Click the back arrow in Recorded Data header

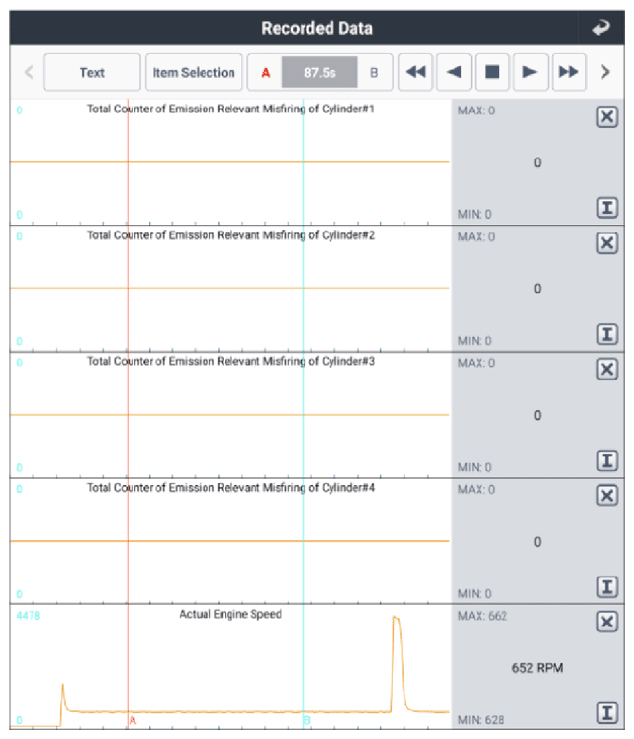pos(601,28)
